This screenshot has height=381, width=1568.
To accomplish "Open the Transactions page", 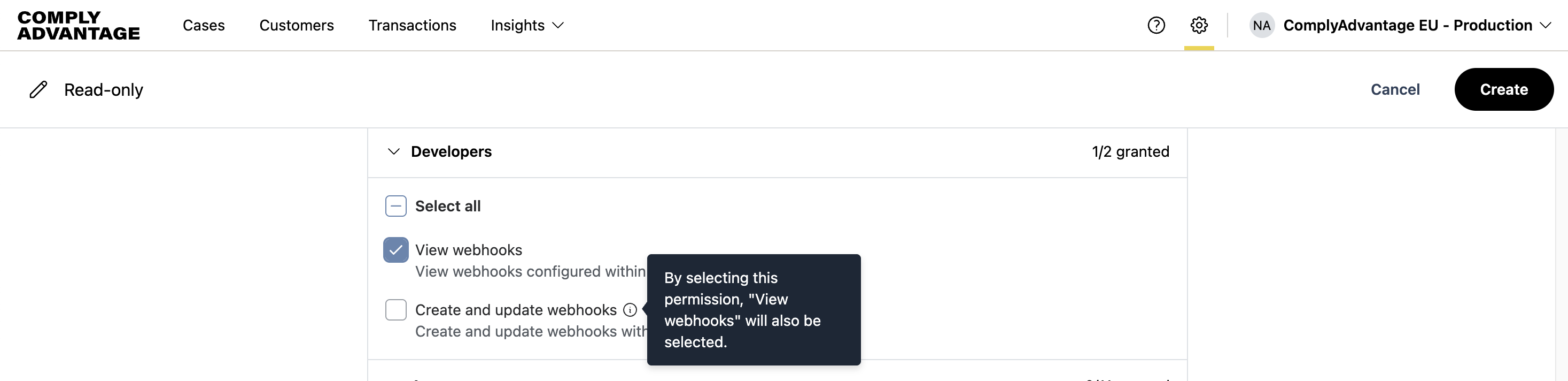I will tap(412, 25).
